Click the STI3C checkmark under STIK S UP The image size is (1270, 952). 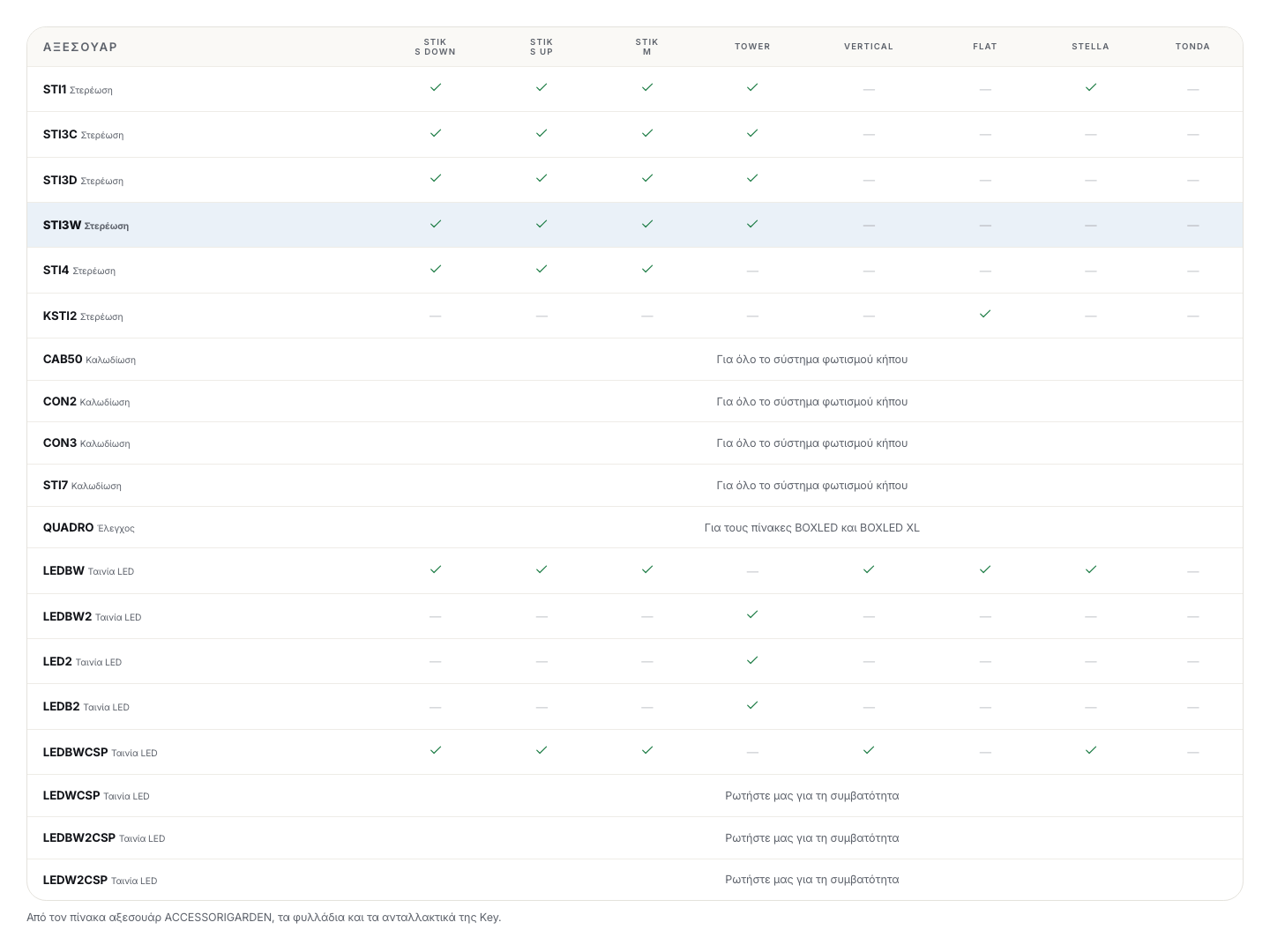(x=542, y=133)
